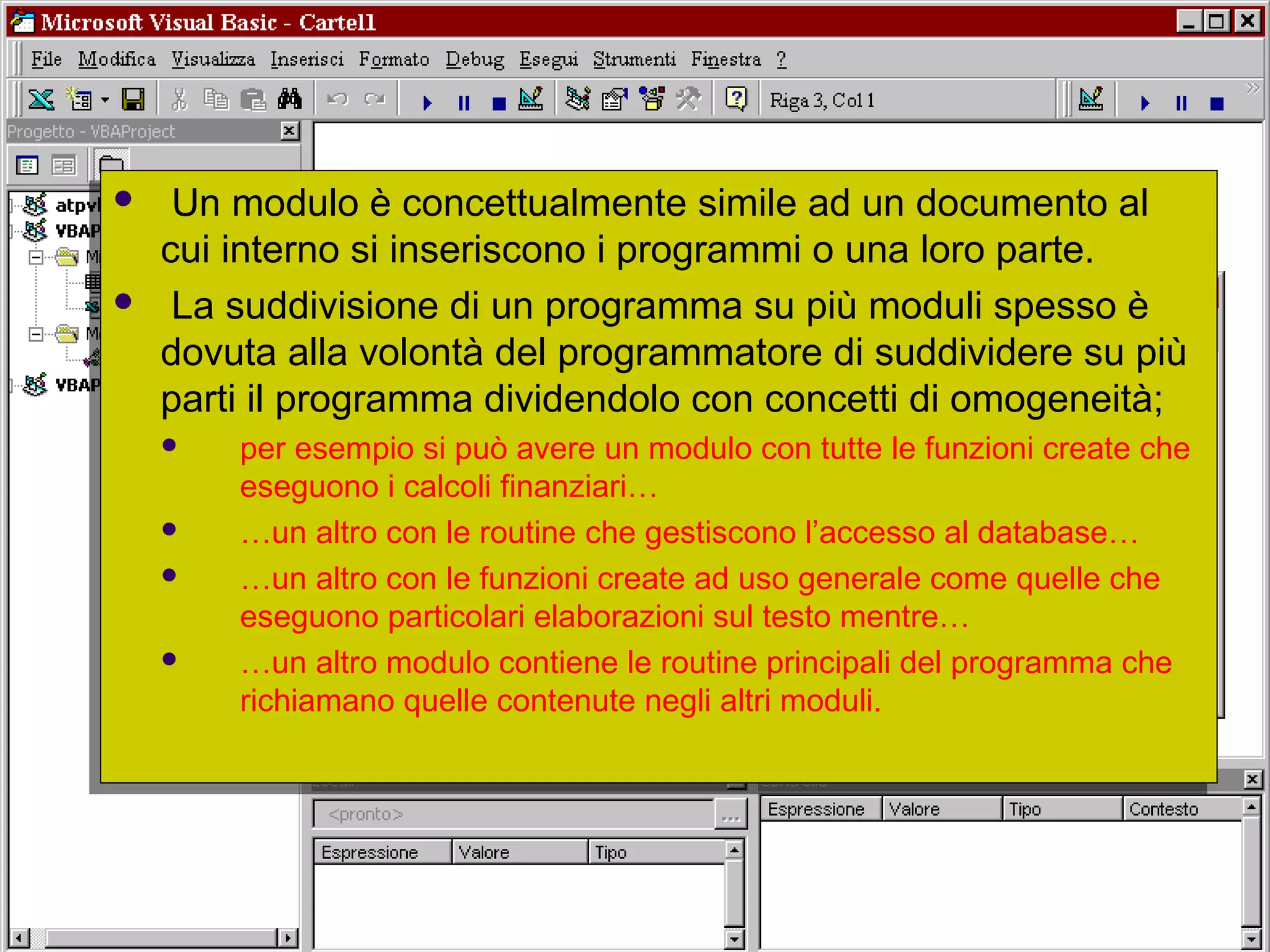Screen dimensions: 1270x952
Task: Click the Undo arrow icon
Action: pyautogui.click(x=338, y=100)
